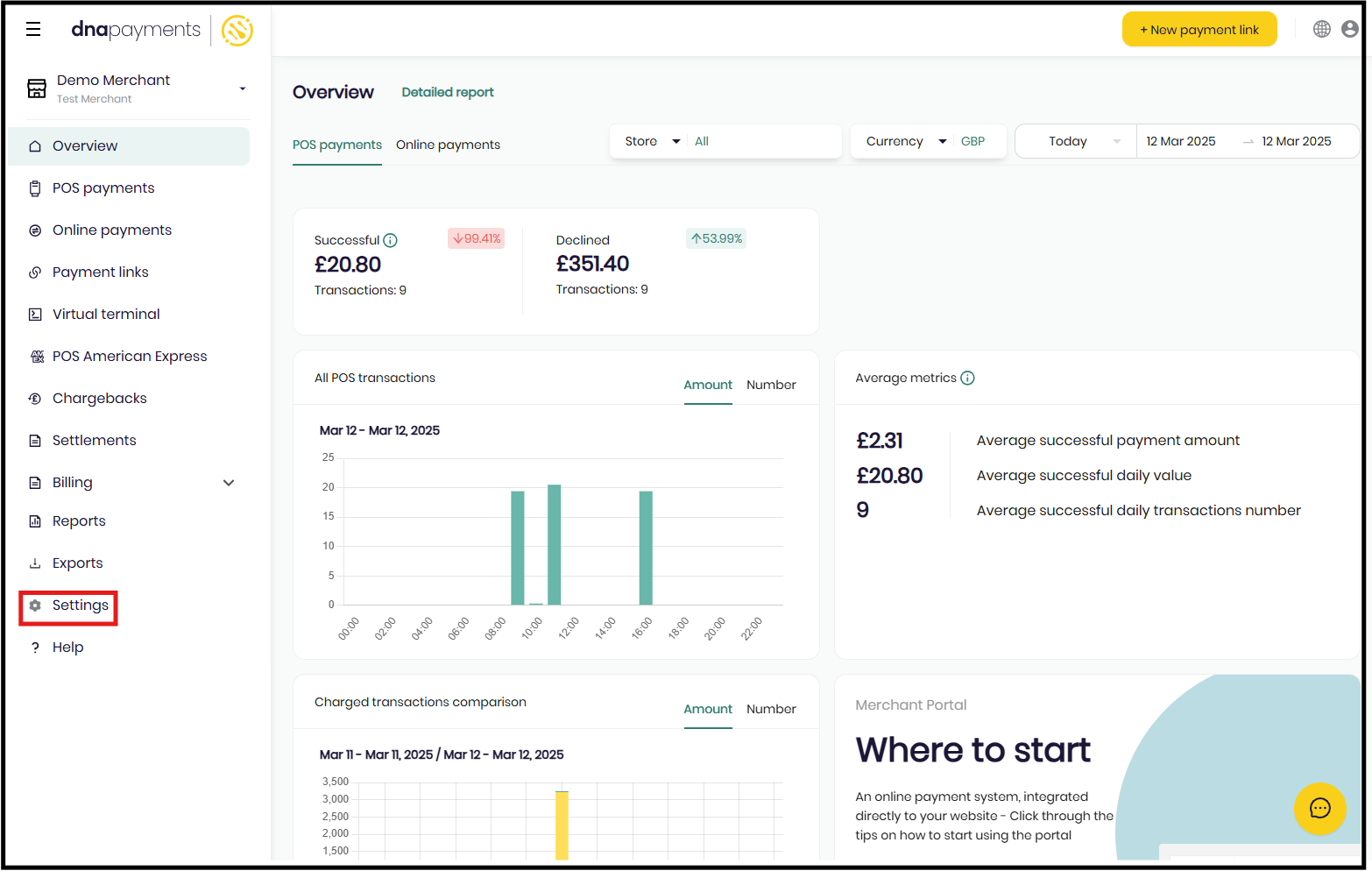Click the Average metrics info icon
Image resolution: width=1372 pixels, height=871 pixels.
[967, 379]
